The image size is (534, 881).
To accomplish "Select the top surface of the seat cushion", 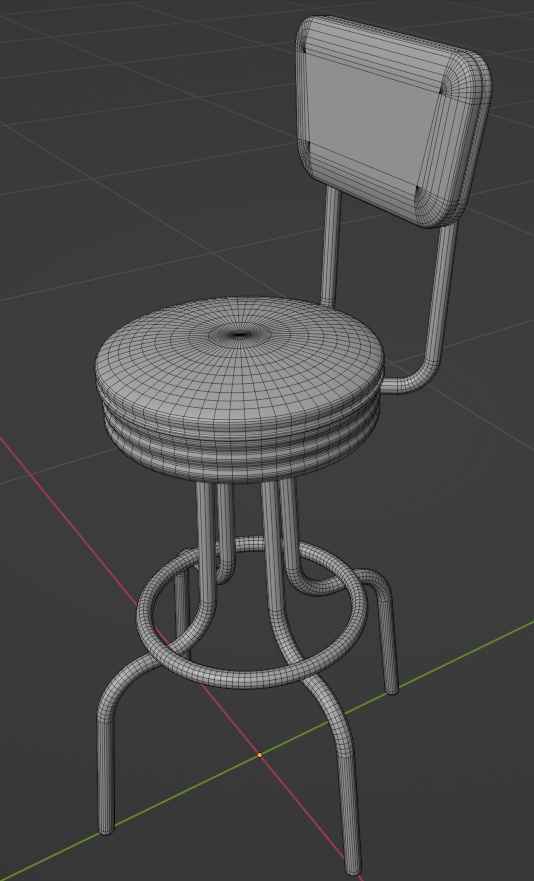I will click(x=239, y=354).
